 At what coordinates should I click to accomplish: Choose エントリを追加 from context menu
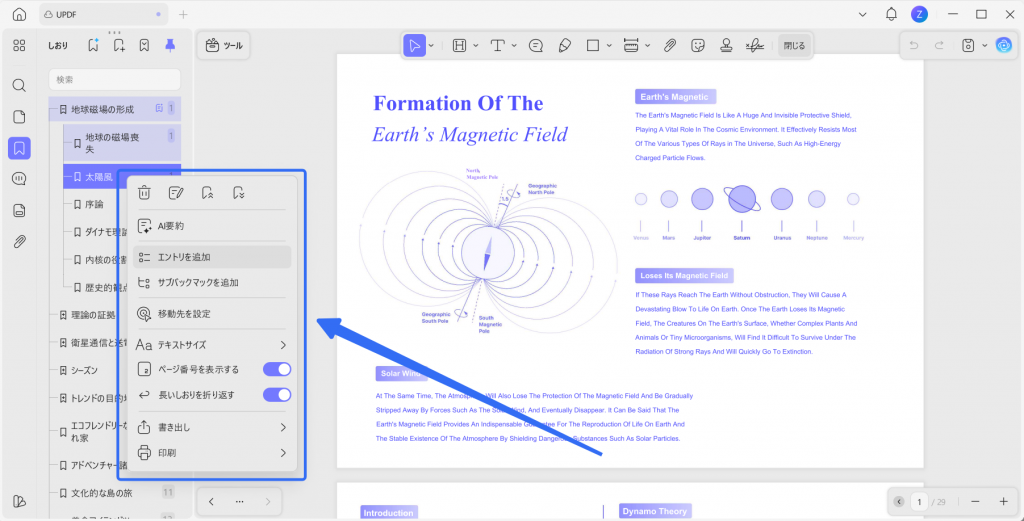tap(212, 257)
